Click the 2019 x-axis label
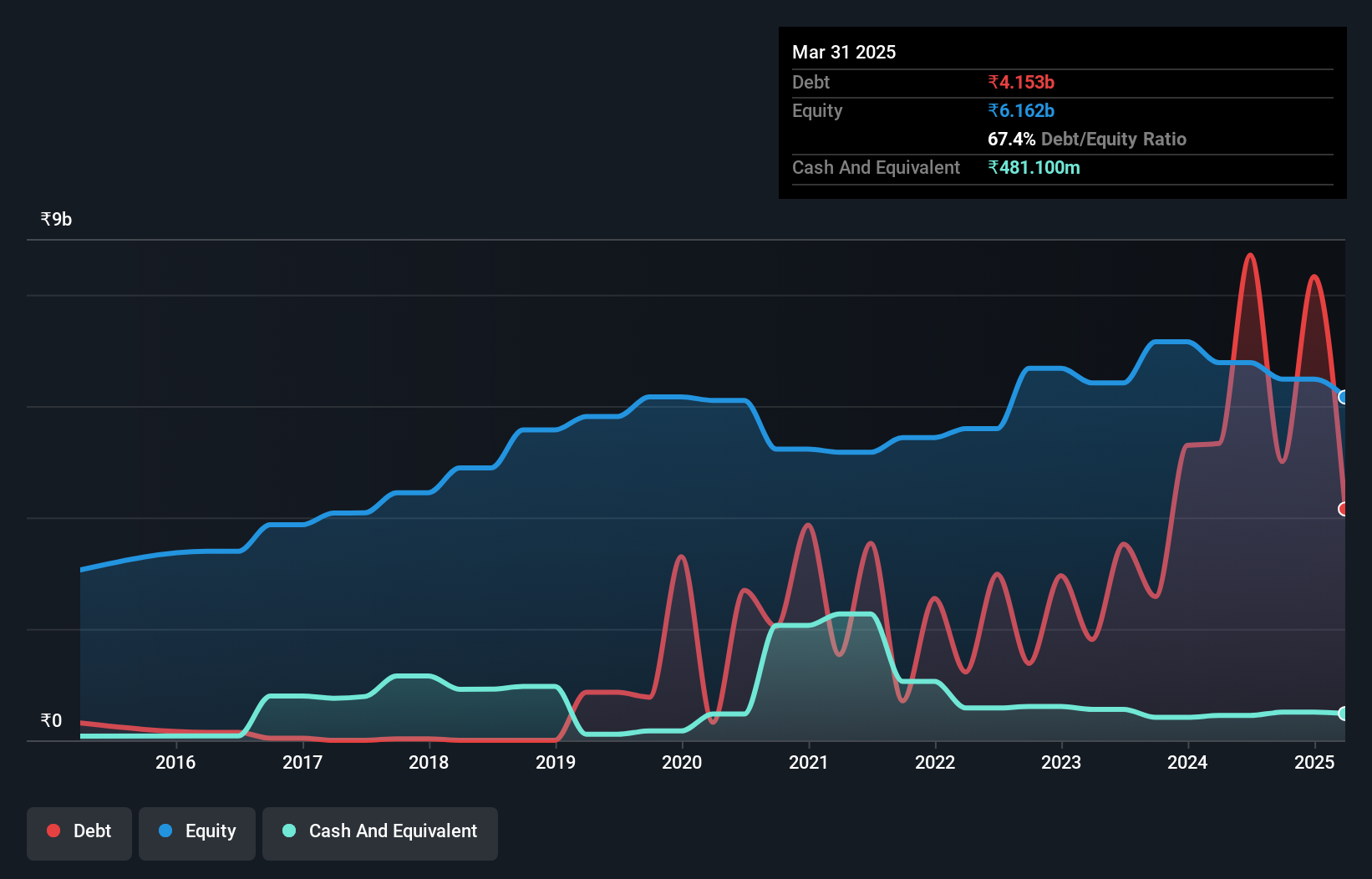This screenshot has height=879, width=1372. point(556,762)
